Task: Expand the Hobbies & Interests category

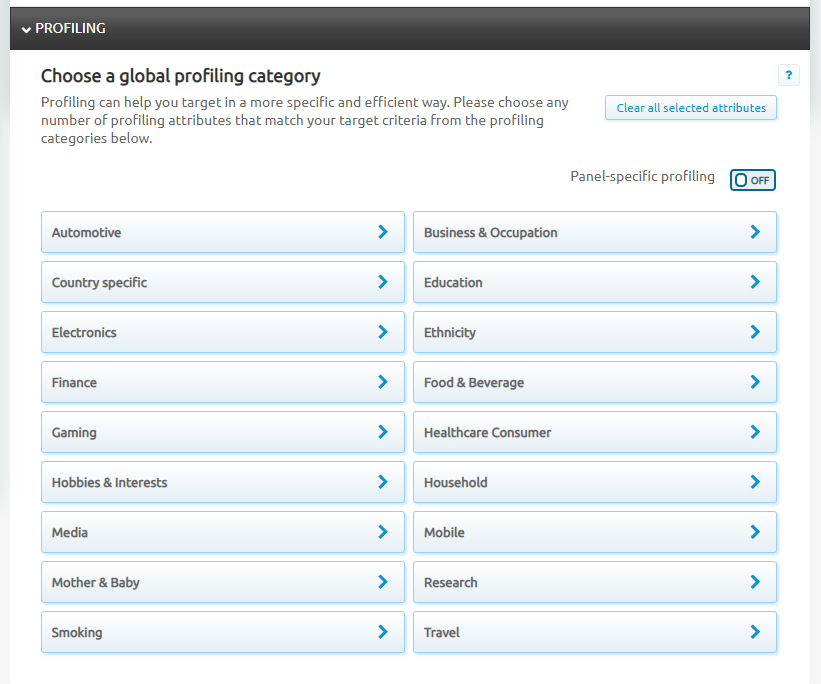Action: click(222, 482)
